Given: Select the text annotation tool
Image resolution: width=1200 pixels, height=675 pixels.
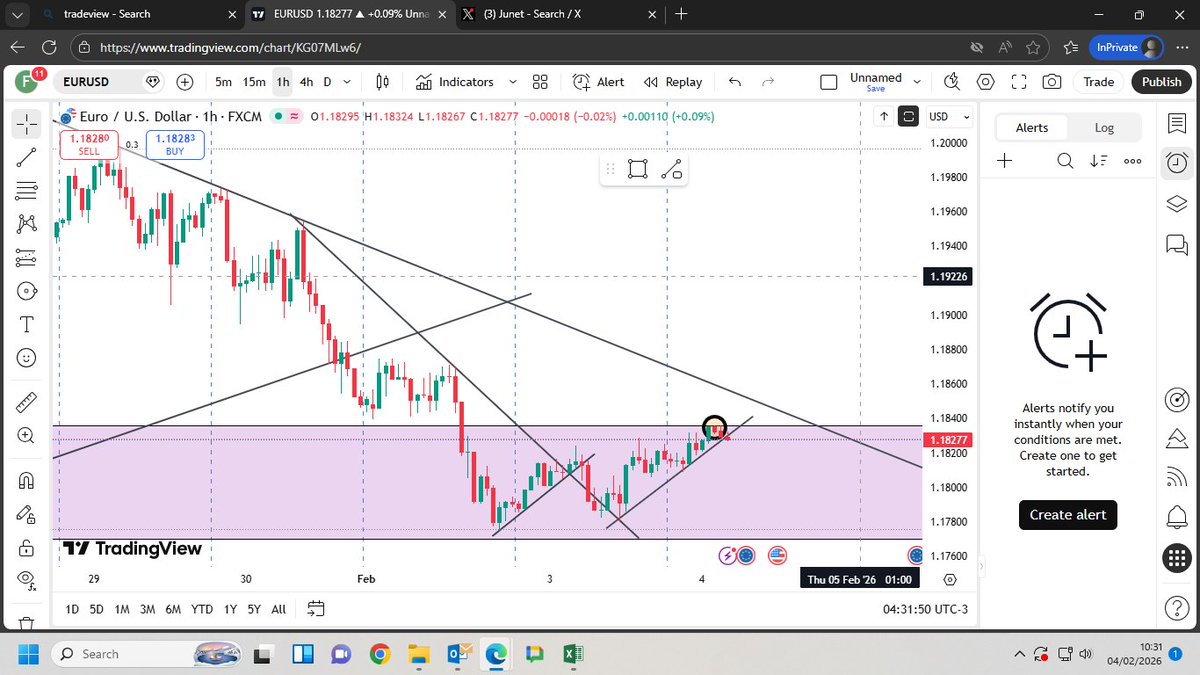Looking at the screenshot, I should point(27,324).
